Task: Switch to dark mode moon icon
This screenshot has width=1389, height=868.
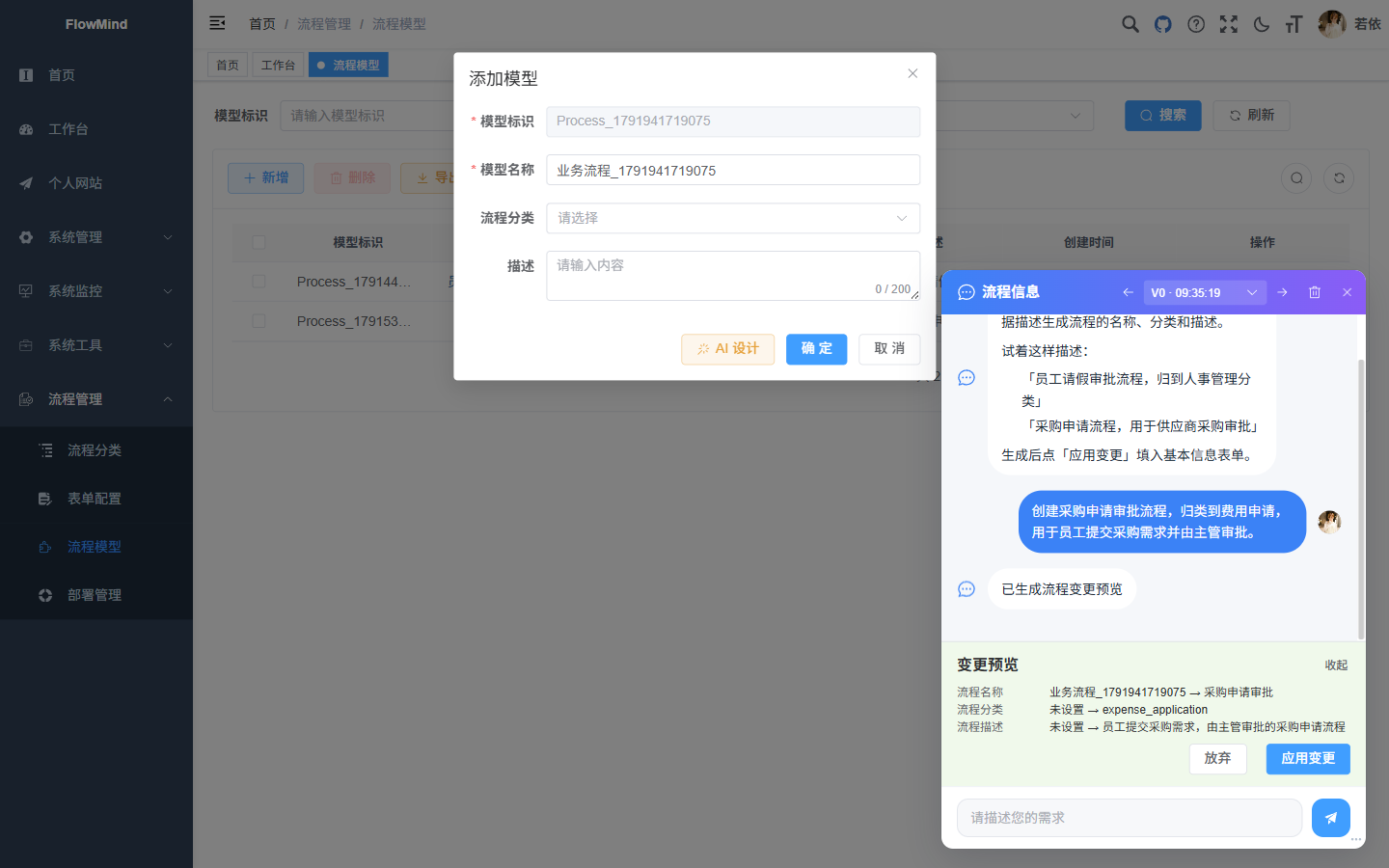Action: click(1262, 24)
